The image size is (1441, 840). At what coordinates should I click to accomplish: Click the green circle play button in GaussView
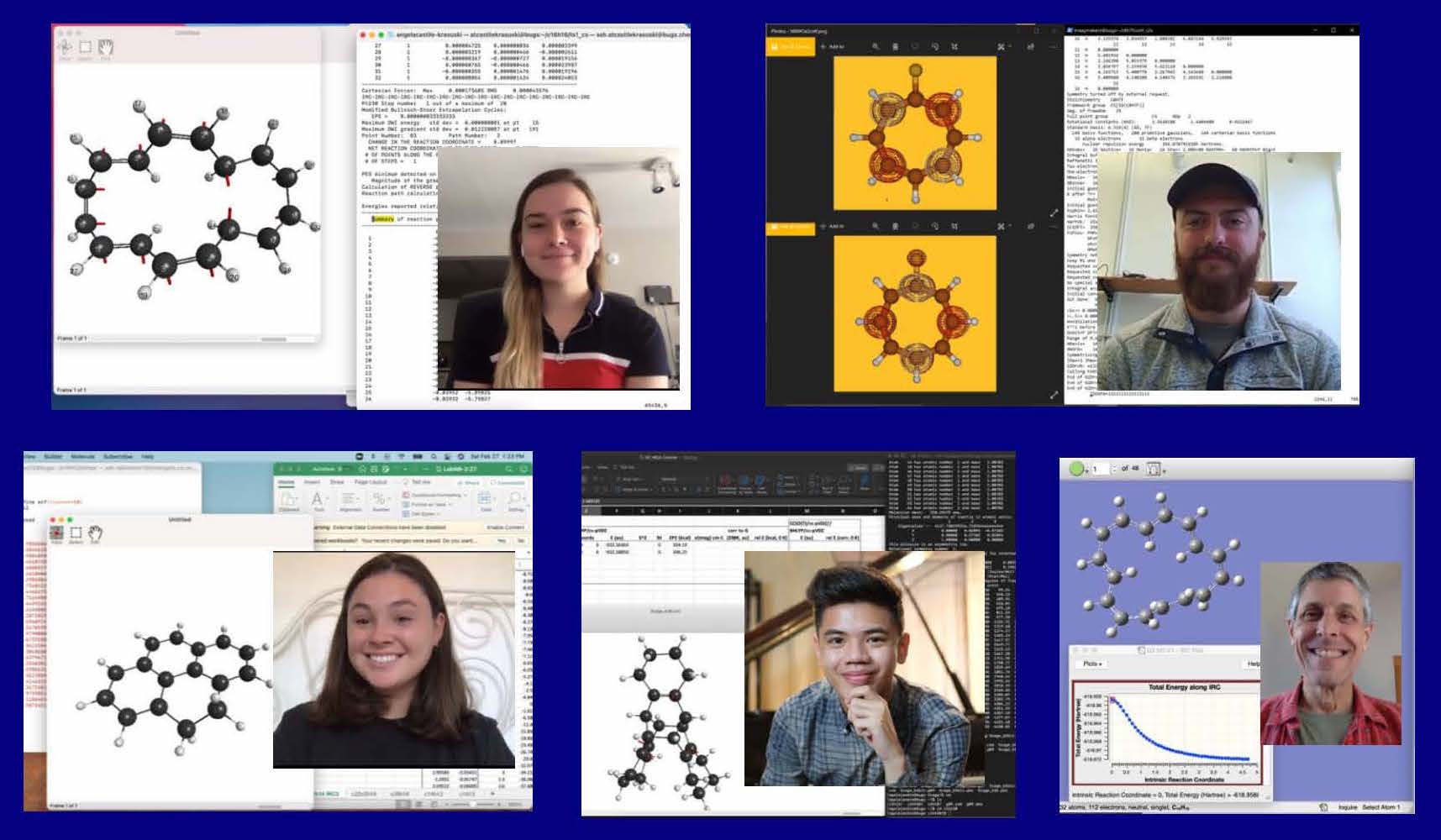[1076, 469]
